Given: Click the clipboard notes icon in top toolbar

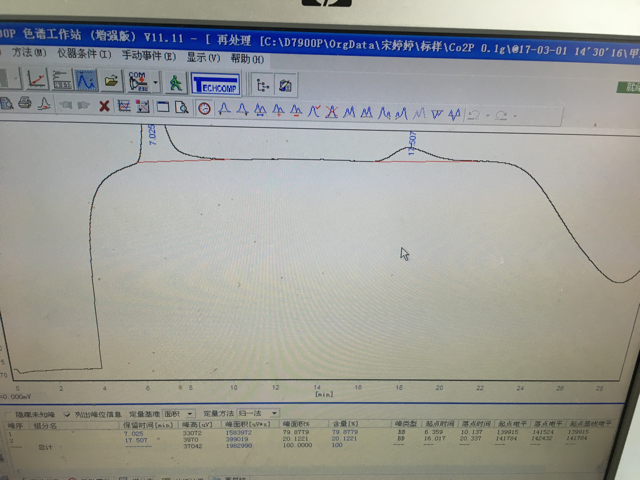Looking at the screenshot, I should tap(285, 86).
